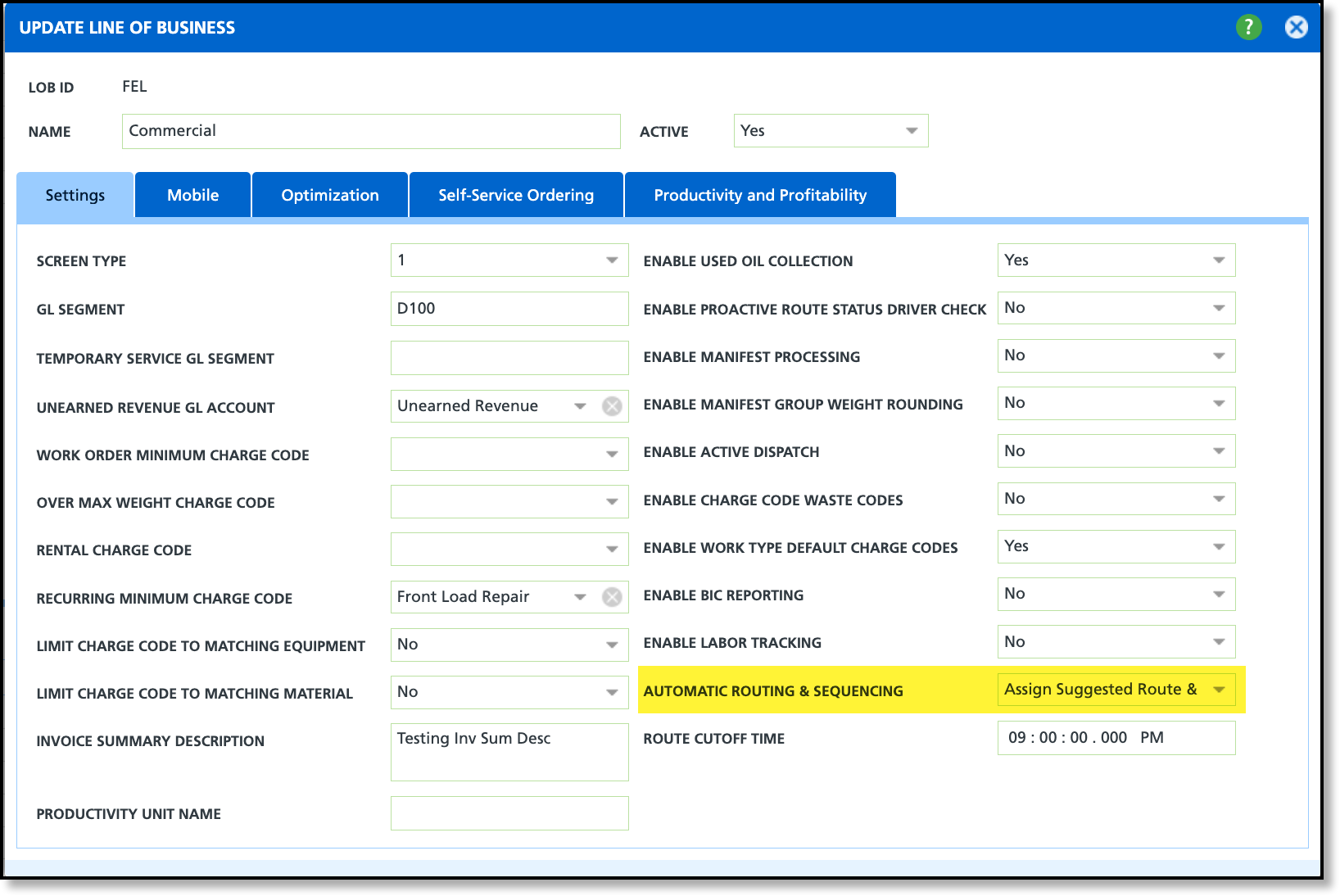Viewport: 1340px width, 896px height.
Task: Open Limit Charge Code to Matching Material dropdown
Action: point(509,692)
